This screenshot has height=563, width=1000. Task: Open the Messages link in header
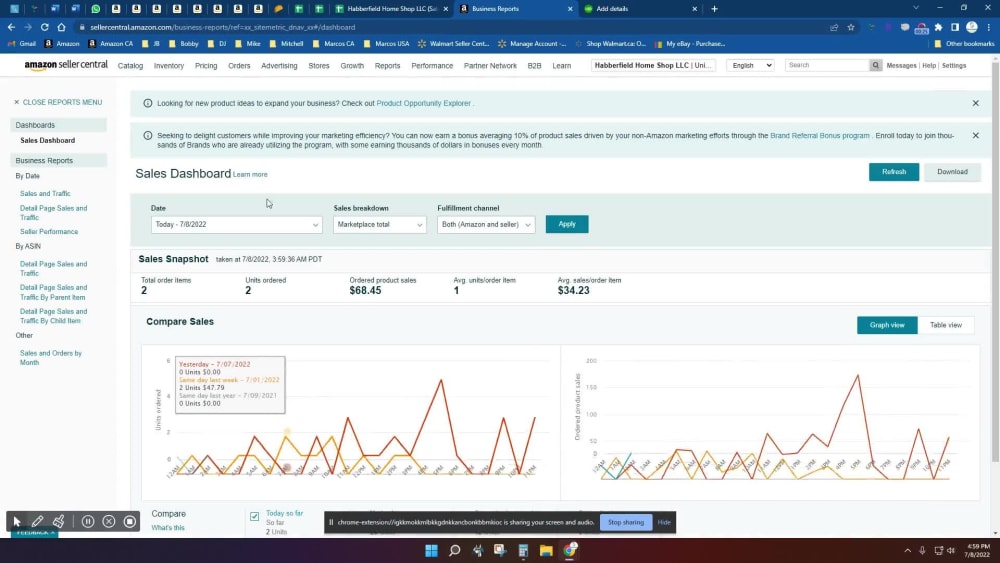pos(901,66)
